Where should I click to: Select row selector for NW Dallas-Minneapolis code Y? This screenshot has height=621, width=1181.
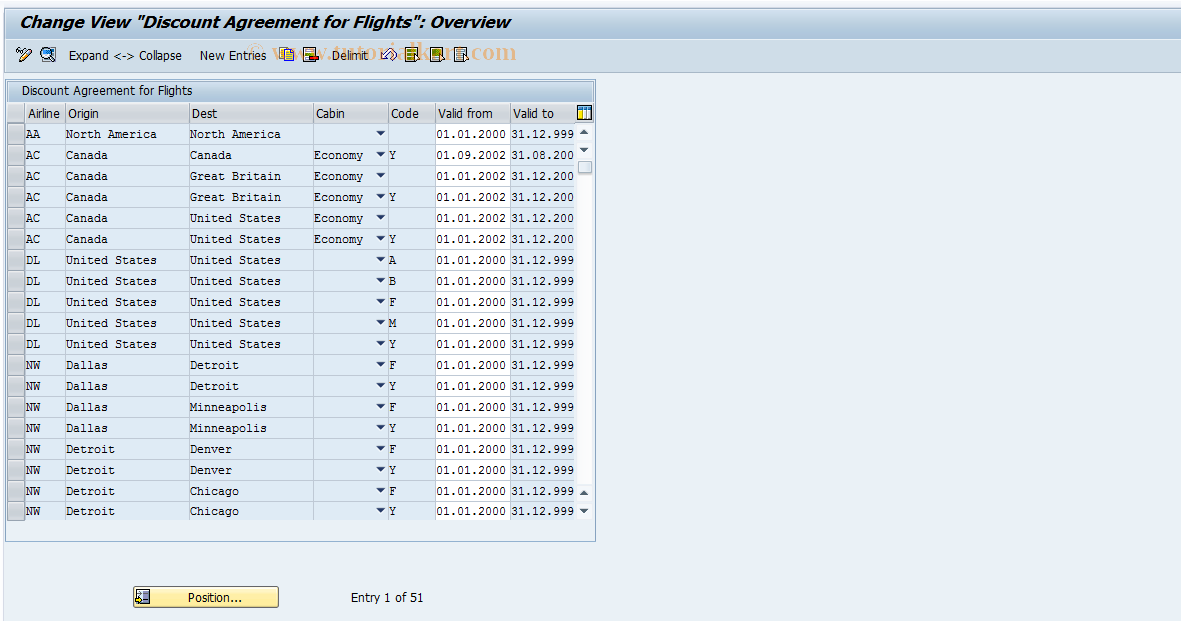pos(16,428)
